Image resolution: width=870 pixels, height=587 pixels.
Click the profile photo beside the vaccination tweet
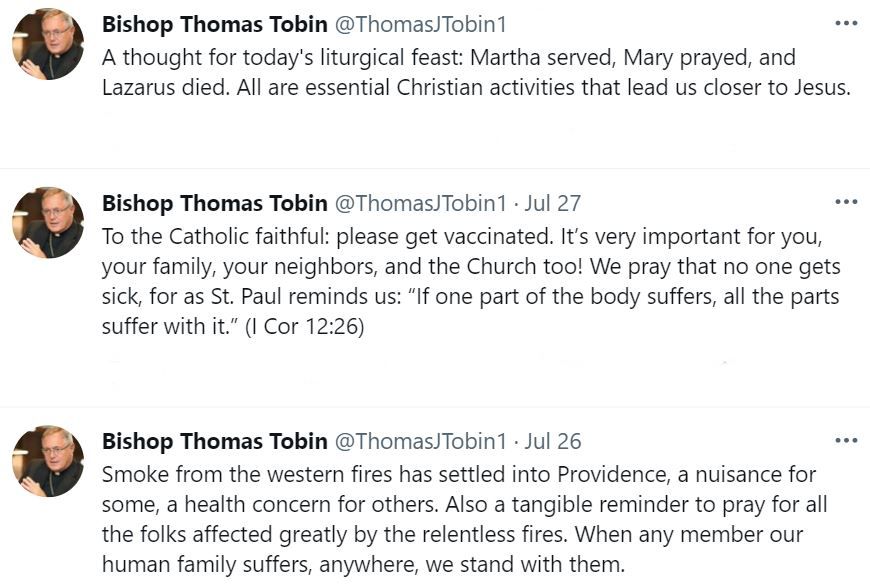pos(48,222)
